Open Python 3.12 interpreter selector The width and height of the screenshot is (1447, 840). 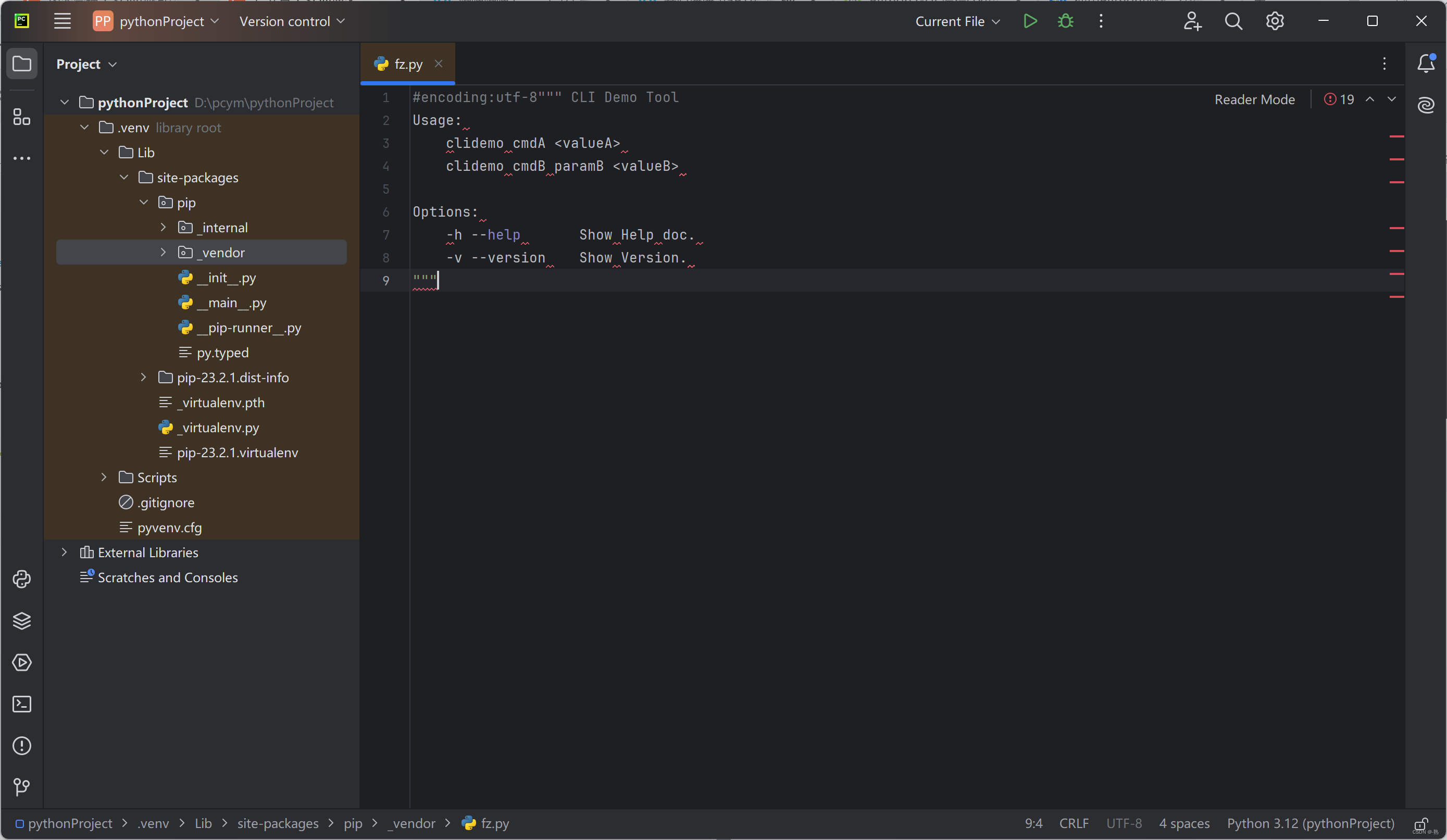tap(1311, 823)
